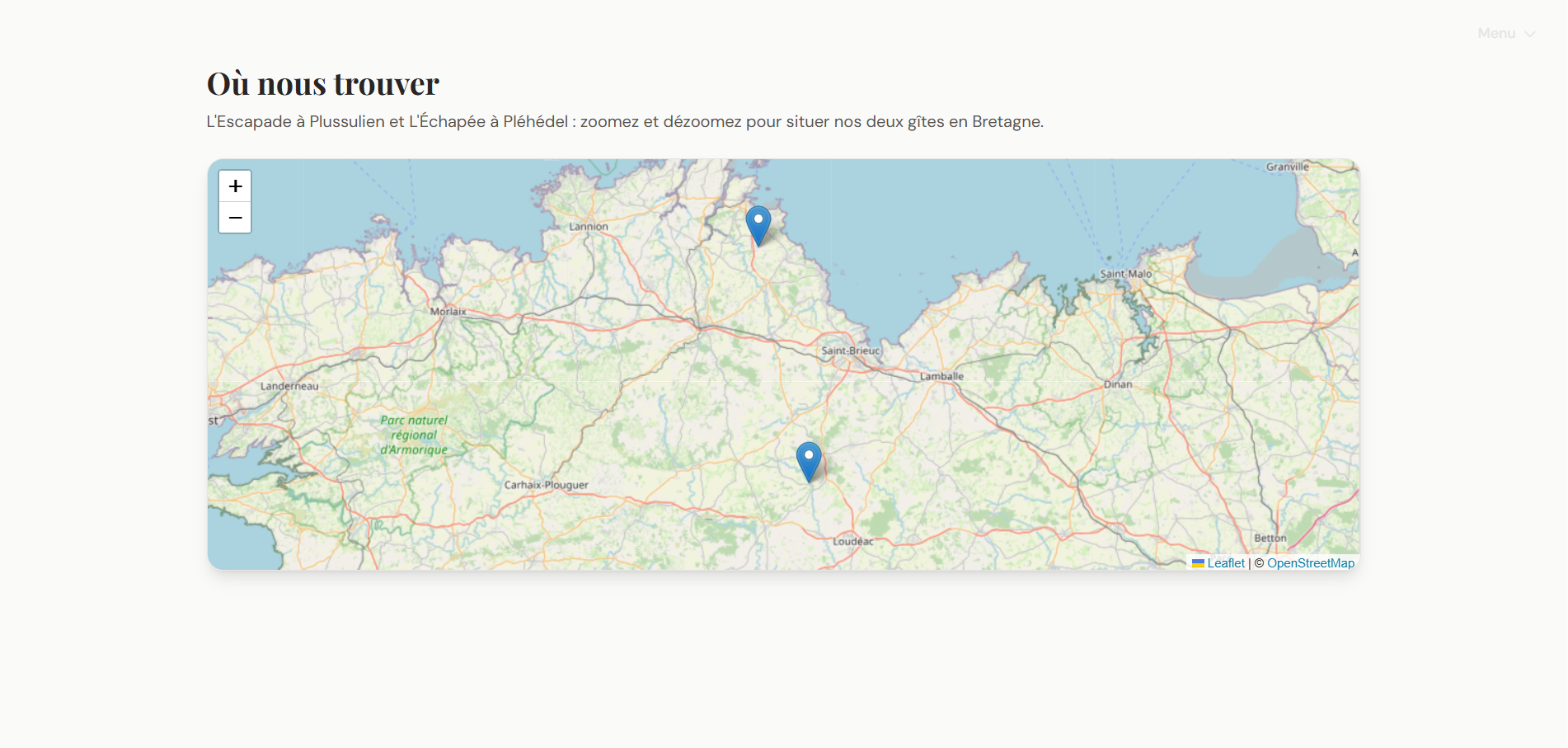
Task: Click the Parc naturel régional d'Armorique label
Action: [x=414, y=435]
